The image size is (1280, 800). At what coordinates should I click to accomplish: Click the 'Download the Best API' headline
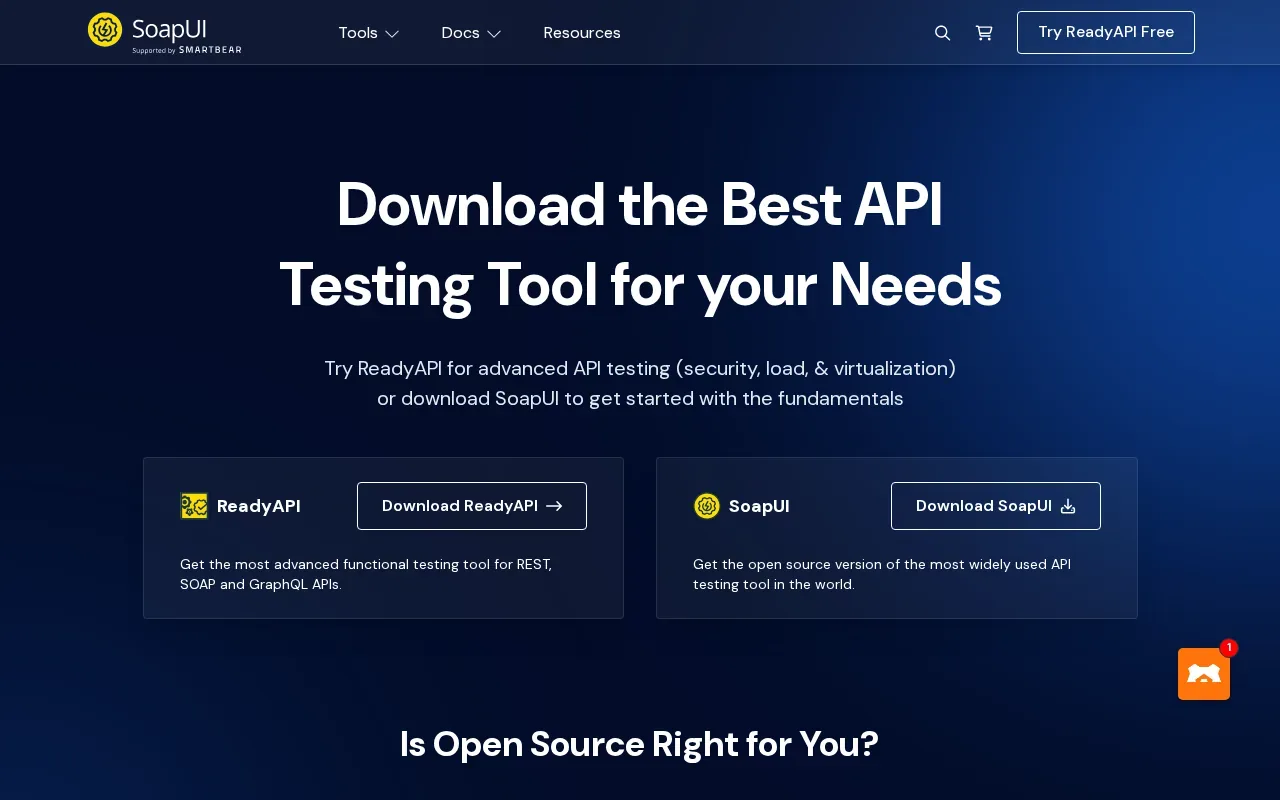point(640,205)
